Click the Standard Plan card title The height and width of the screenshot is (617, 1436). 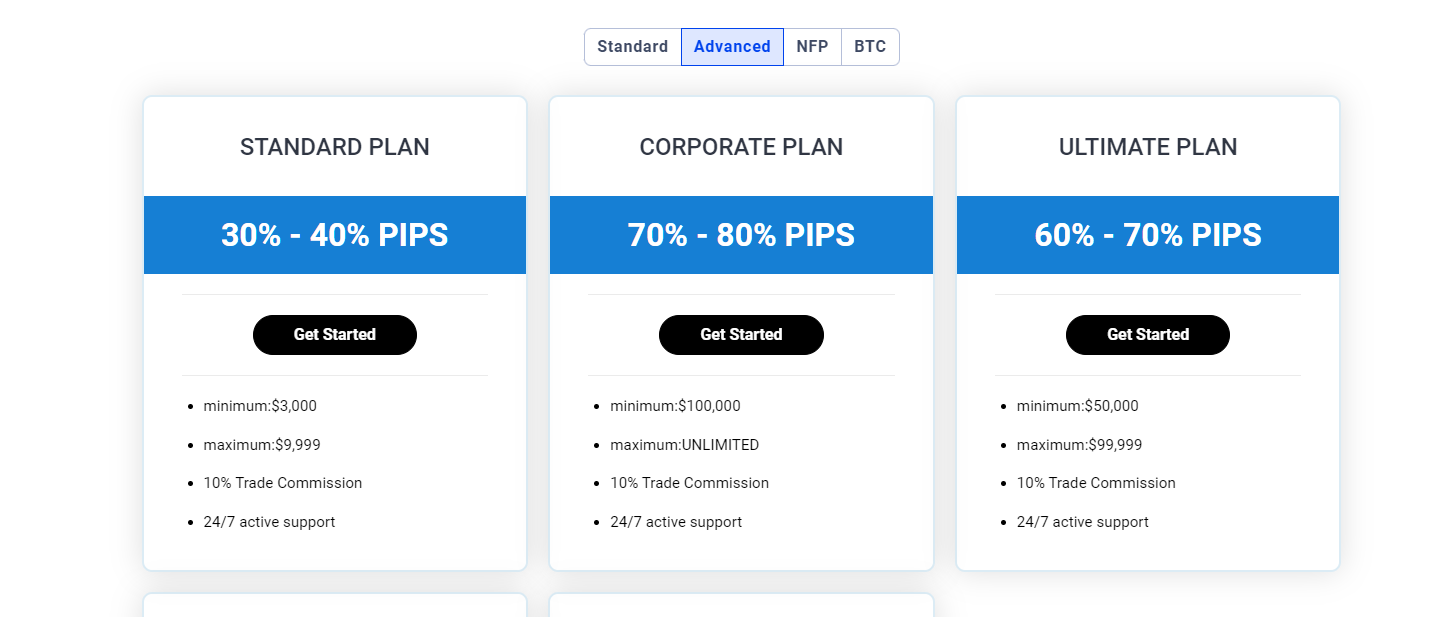pyautogui.click(x=334, y=146)
